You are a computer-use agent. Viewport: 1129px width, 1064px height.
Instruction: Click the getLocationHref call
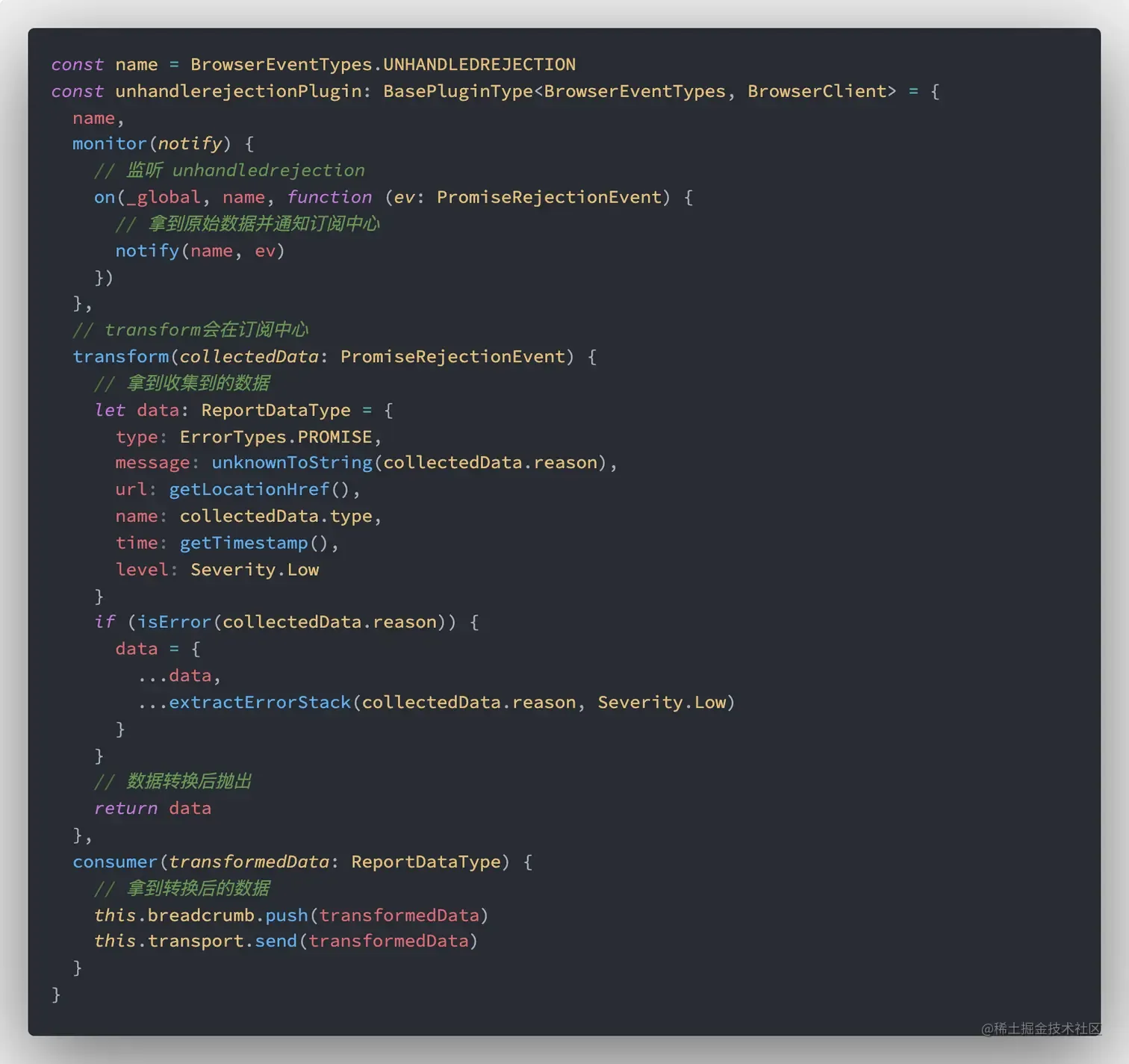click(249, 490)
